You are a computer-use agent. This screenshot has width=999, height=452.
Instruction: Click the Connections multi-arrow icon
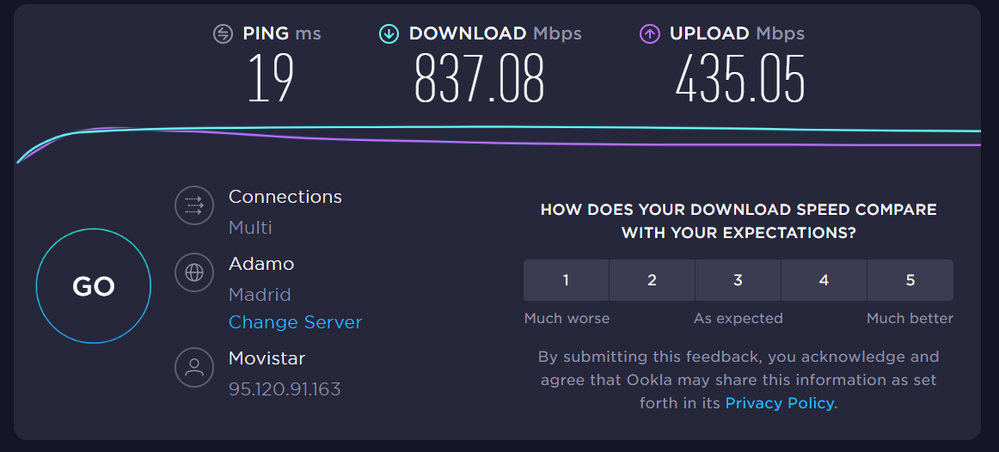194,206
